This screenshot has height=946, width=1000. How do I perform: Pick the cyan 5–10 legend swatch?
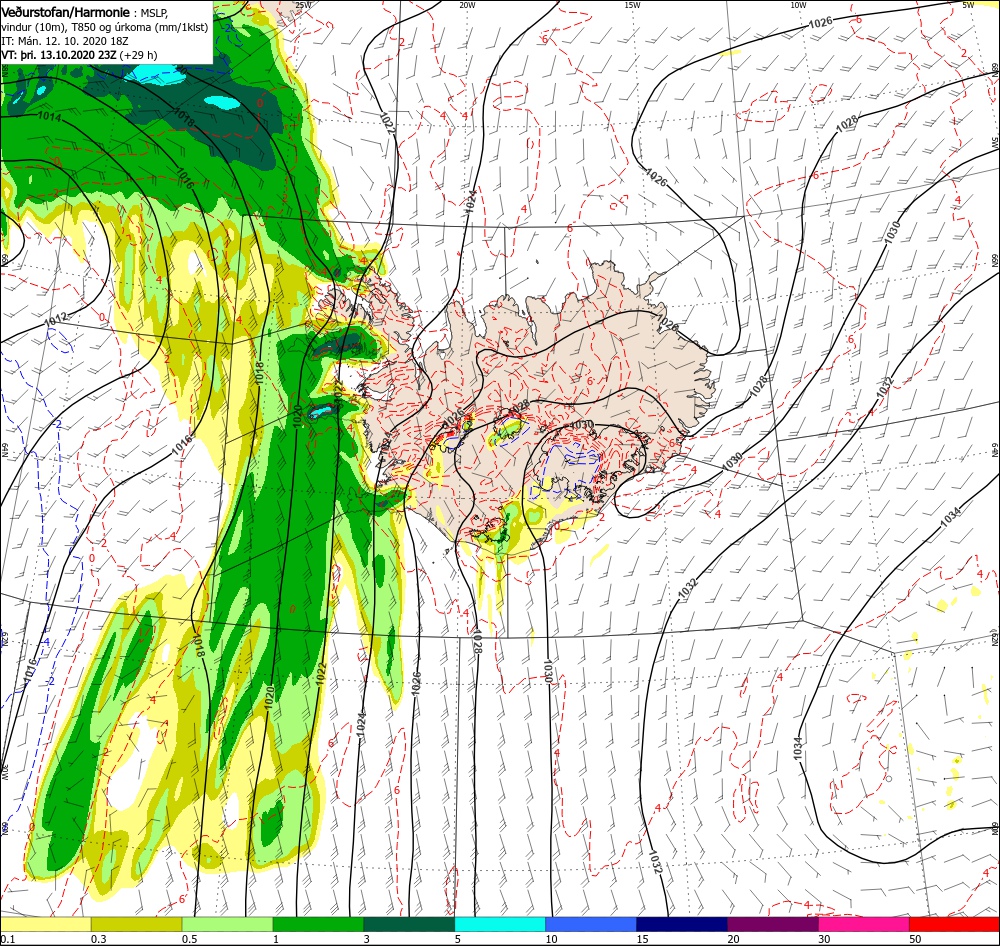[x=500, y=924]
